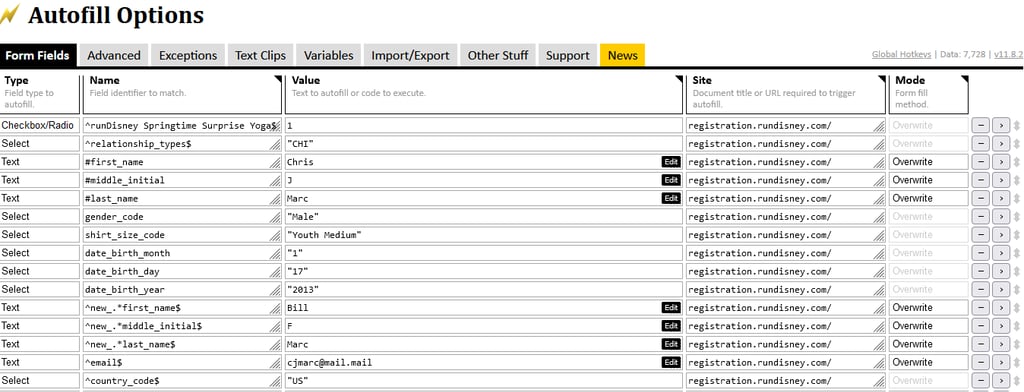Click Edit badge next to value F

[671, 326]
